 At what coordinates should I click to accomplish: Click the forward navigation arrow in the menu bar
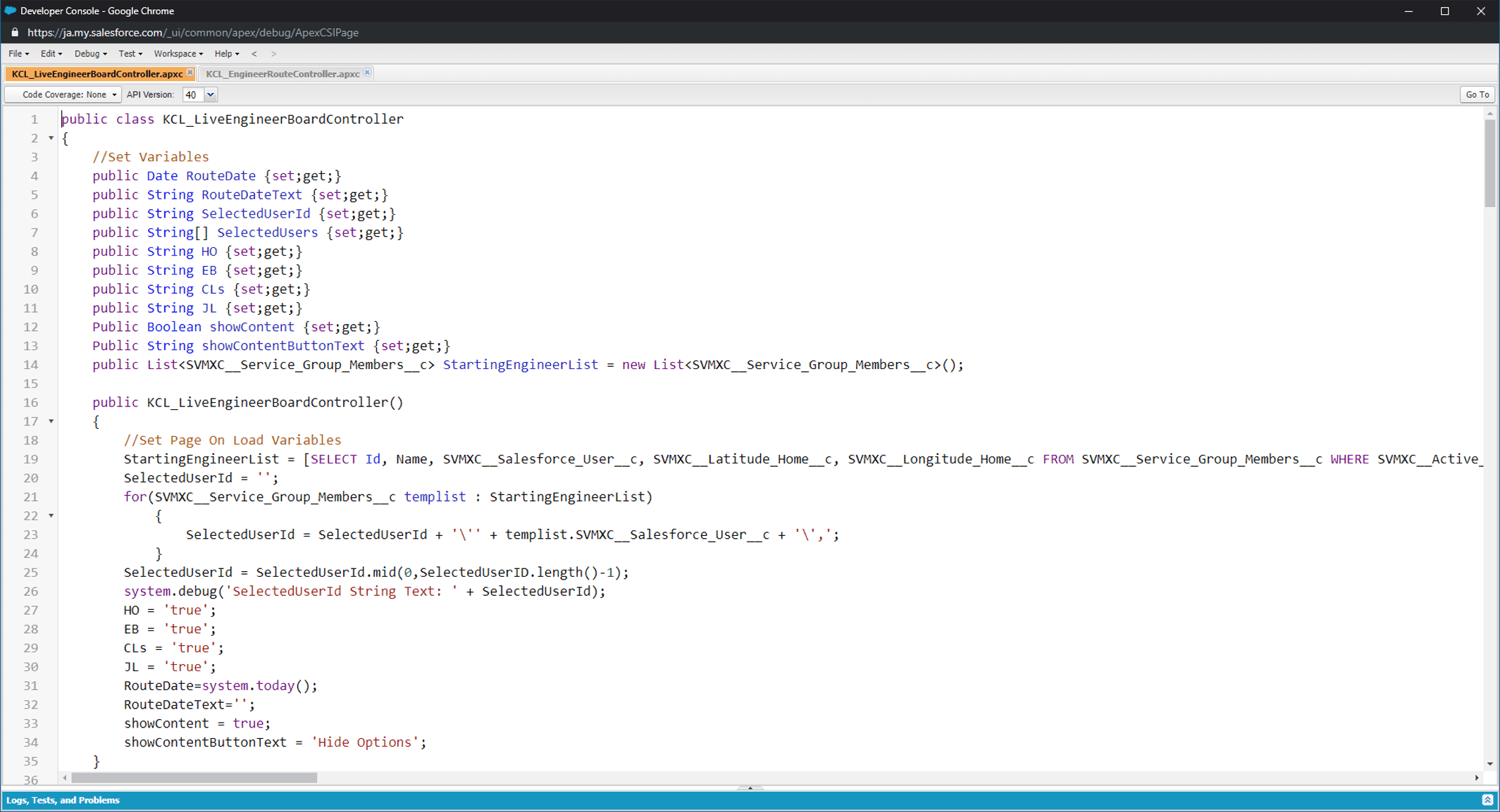(274, 54)
